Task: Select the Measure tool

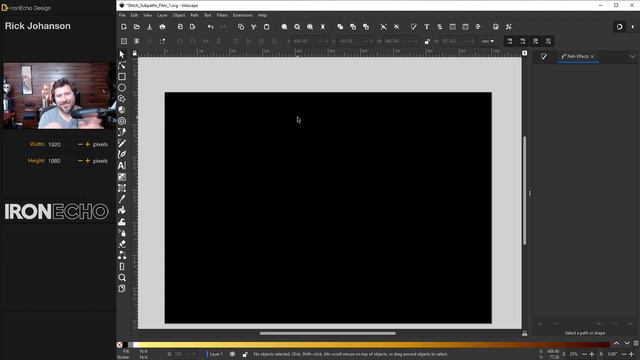Action: [122, 267]
